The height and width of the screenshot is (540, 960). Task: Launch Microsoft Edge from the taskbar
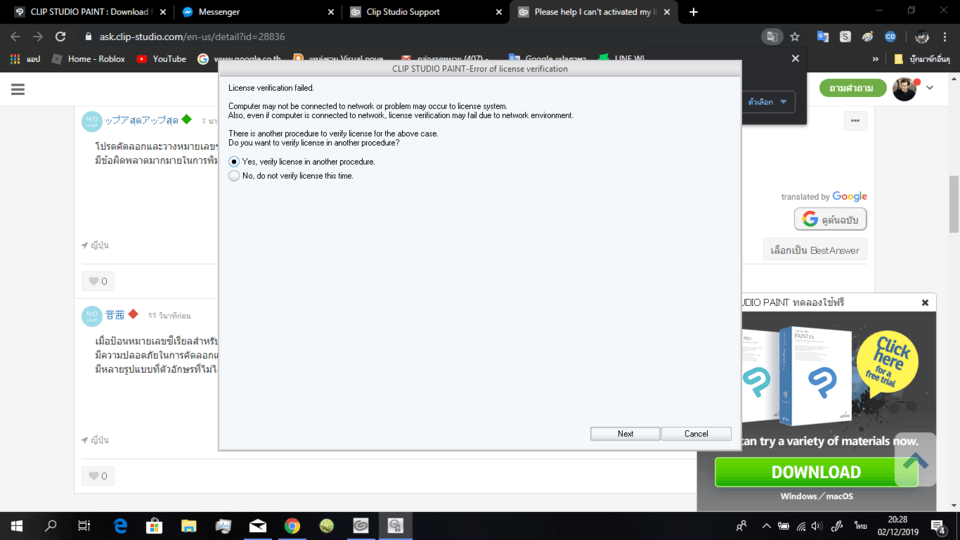click(120, 526)
